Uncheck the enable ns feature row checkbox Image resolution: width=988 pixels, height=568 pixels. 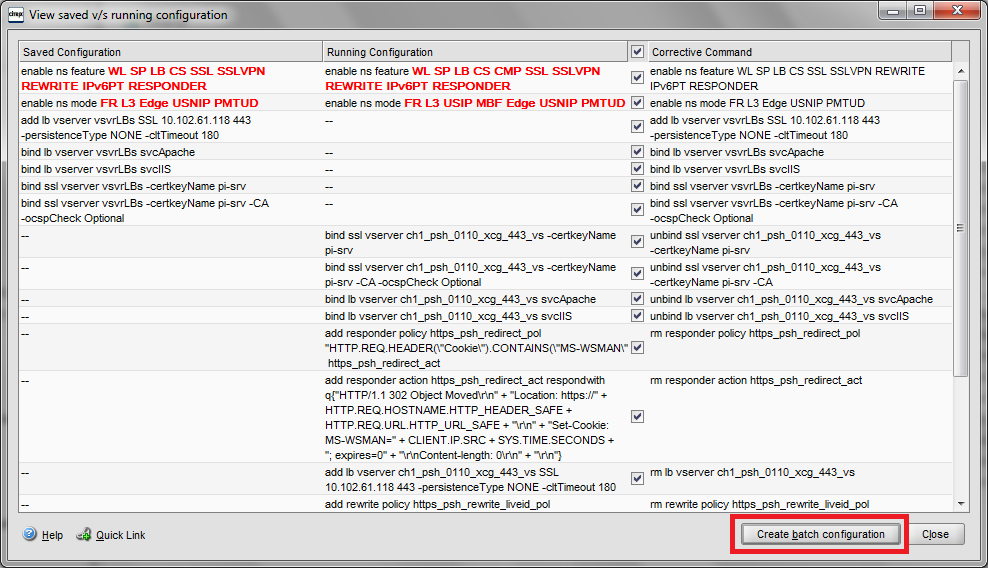637,78
